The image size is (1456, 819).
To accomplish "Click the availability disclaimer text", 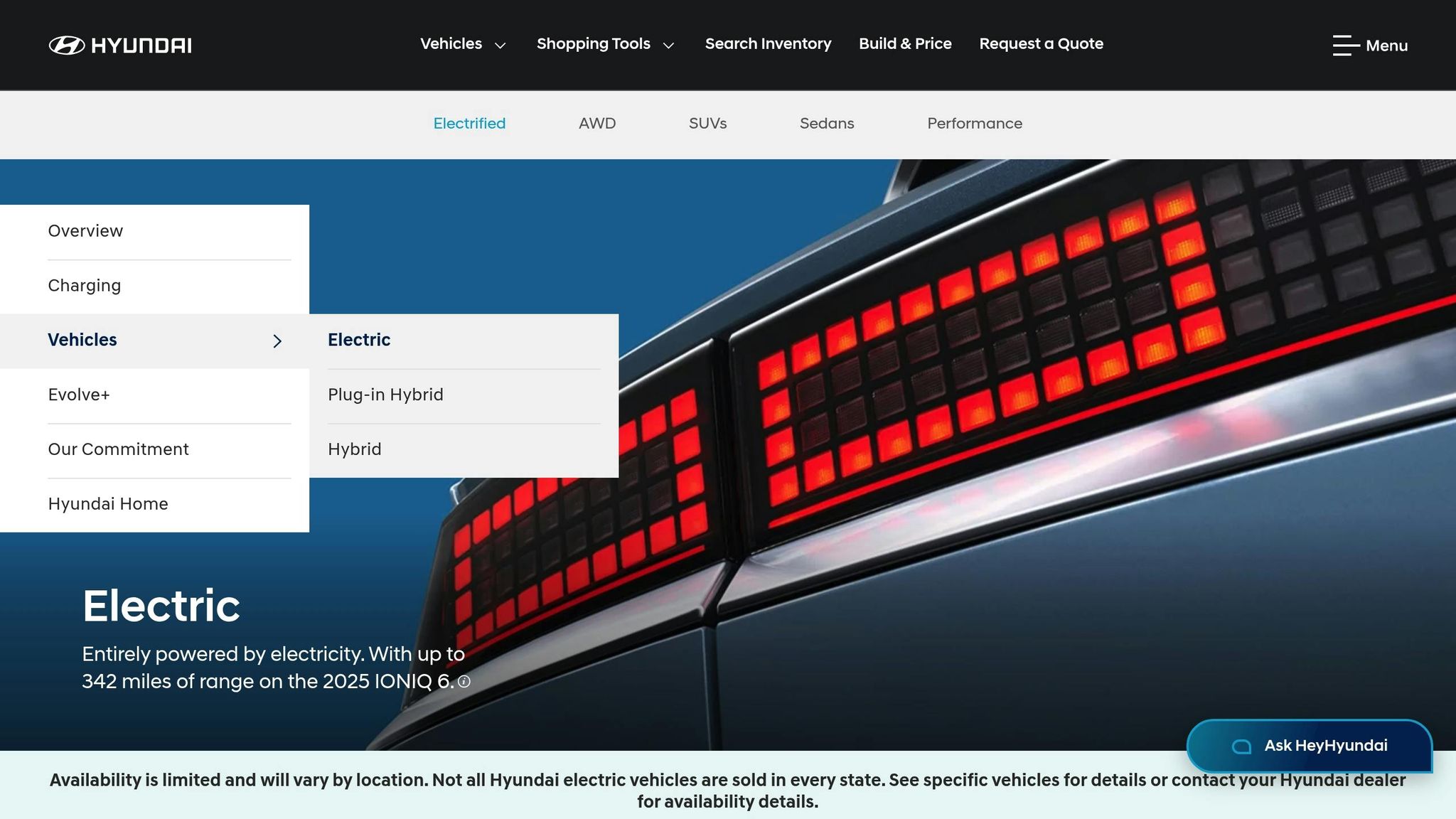I will 727,791.
